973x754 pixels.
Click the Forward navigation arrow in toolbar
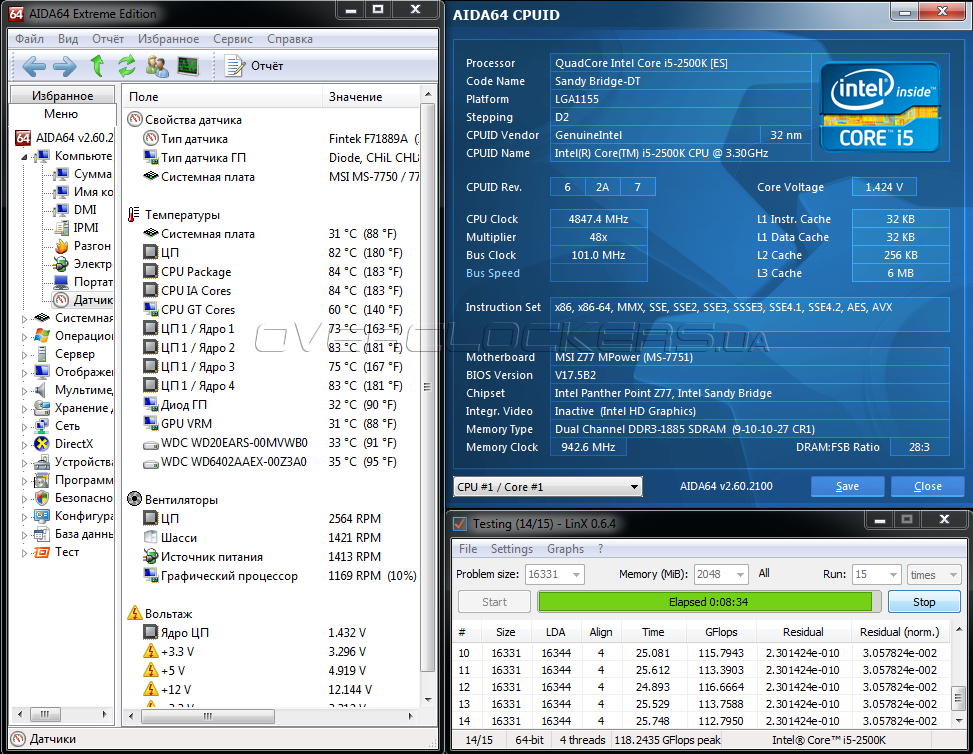(64, 66)
